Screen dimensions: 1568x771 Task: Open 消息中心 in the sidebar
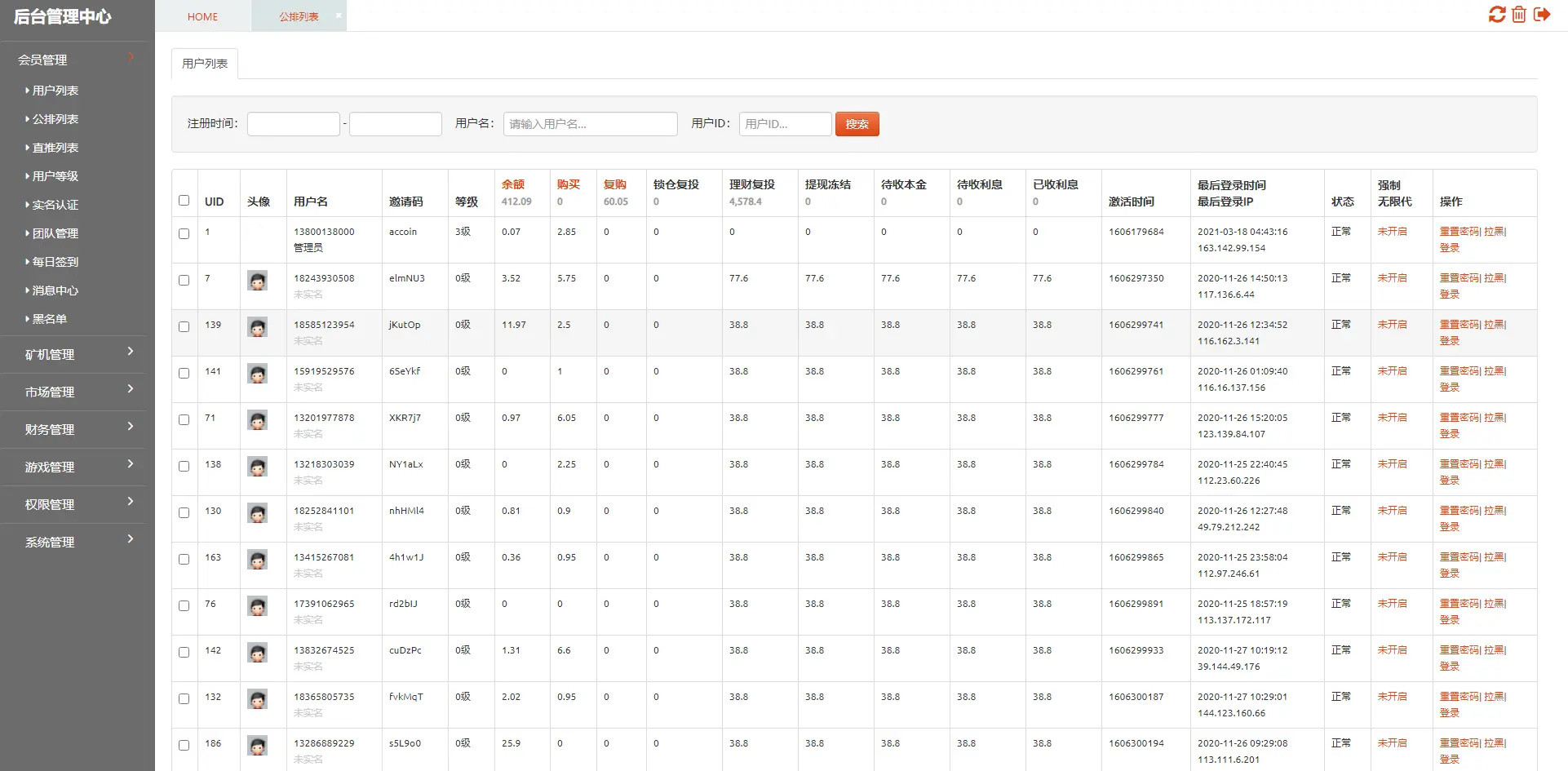pos(55,290)
